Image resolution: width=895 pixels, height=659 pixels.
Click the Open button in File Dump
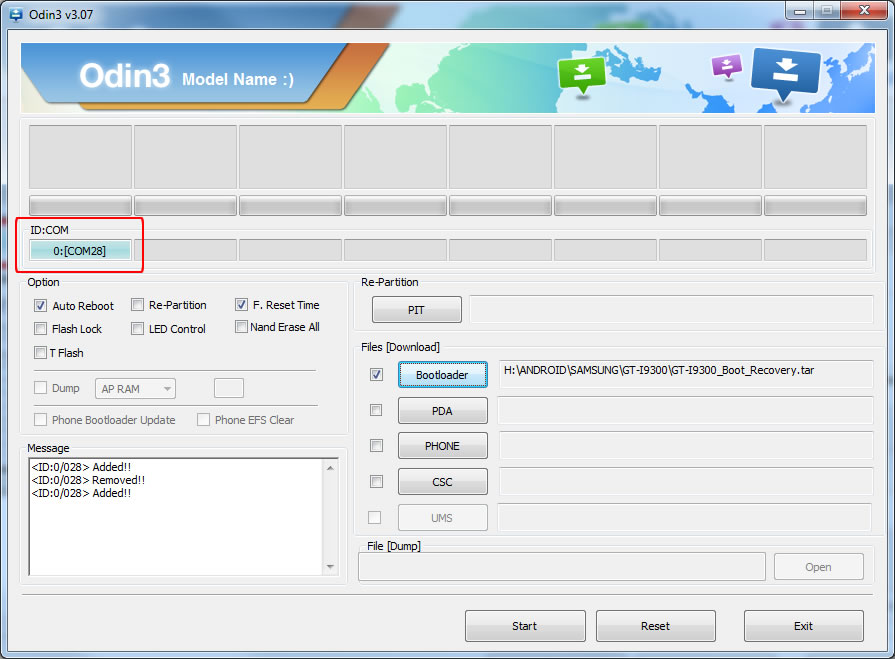click(x=819, y=567)
